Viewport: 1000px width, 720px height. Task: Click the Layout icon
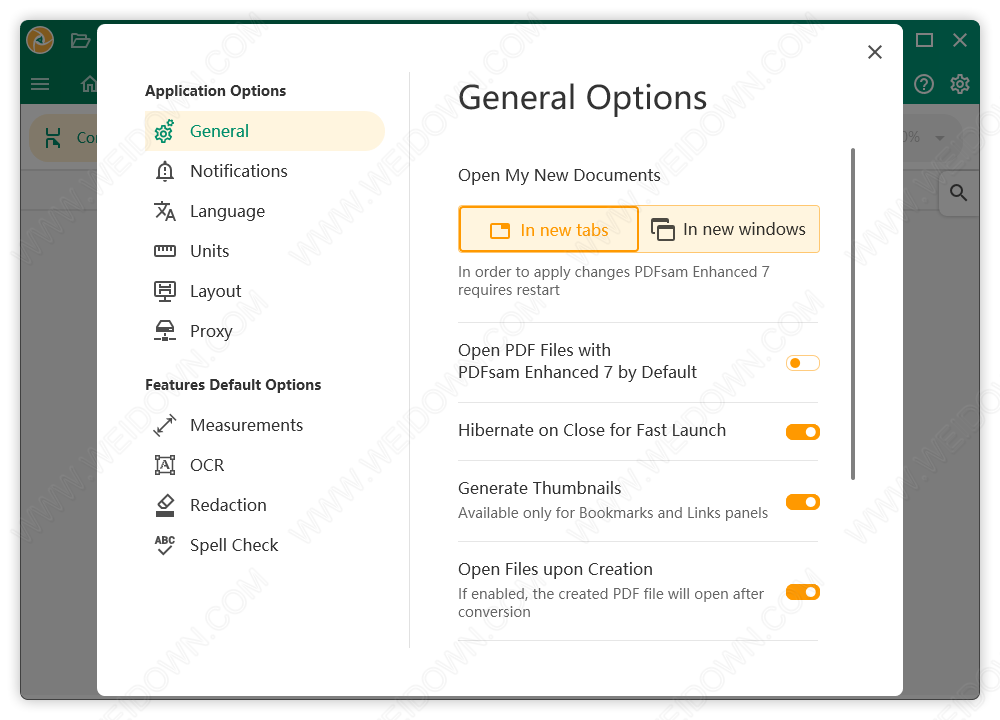tap(165, 291)
